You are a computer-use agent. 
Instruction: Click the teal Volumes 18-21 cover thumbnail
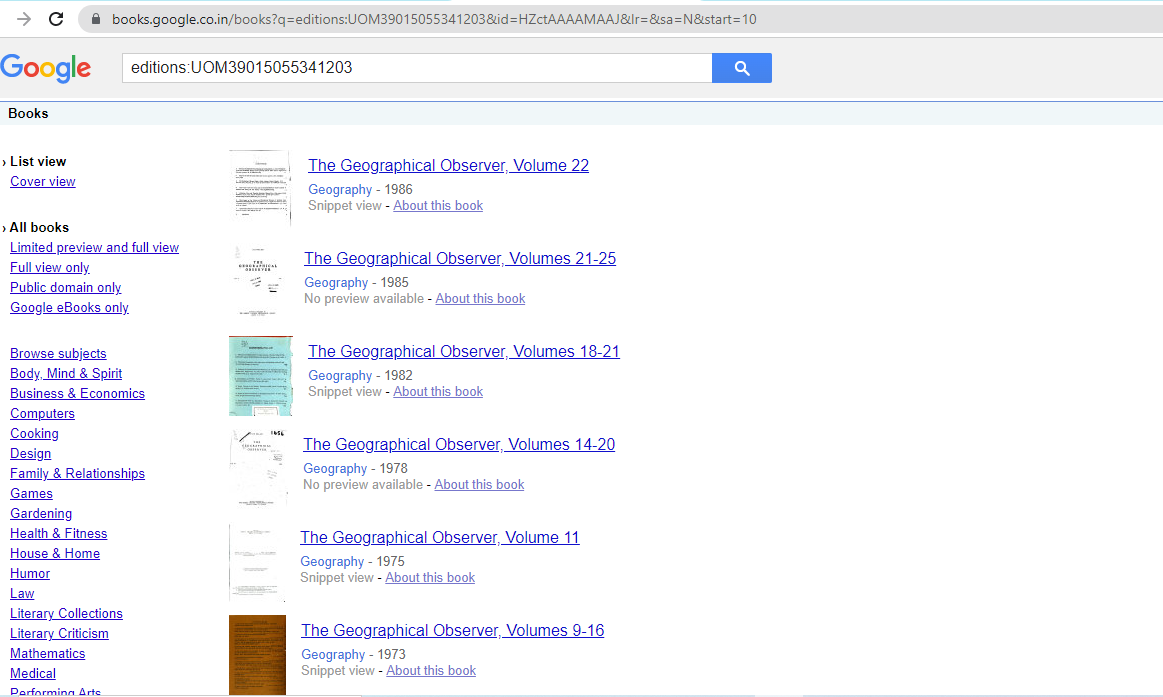(260, 376)
